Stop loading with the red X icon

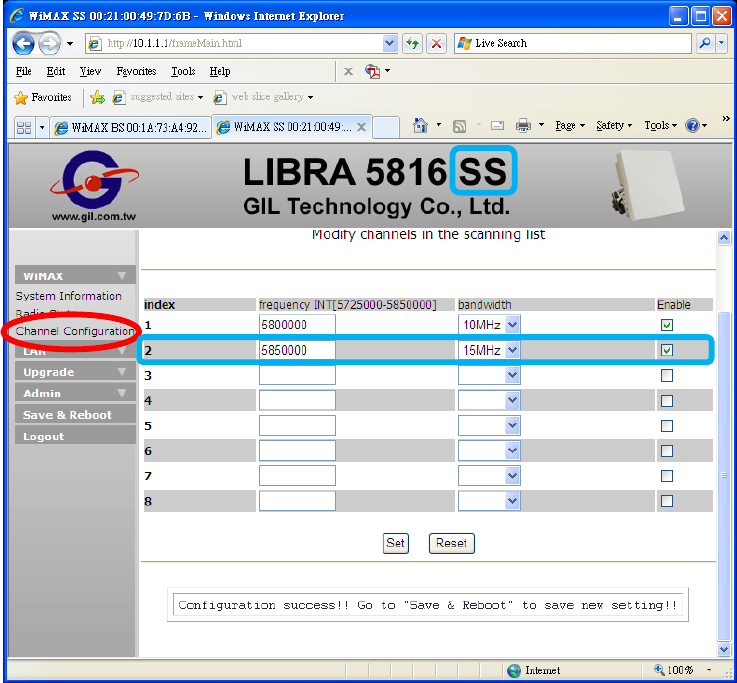click(436, 44)
